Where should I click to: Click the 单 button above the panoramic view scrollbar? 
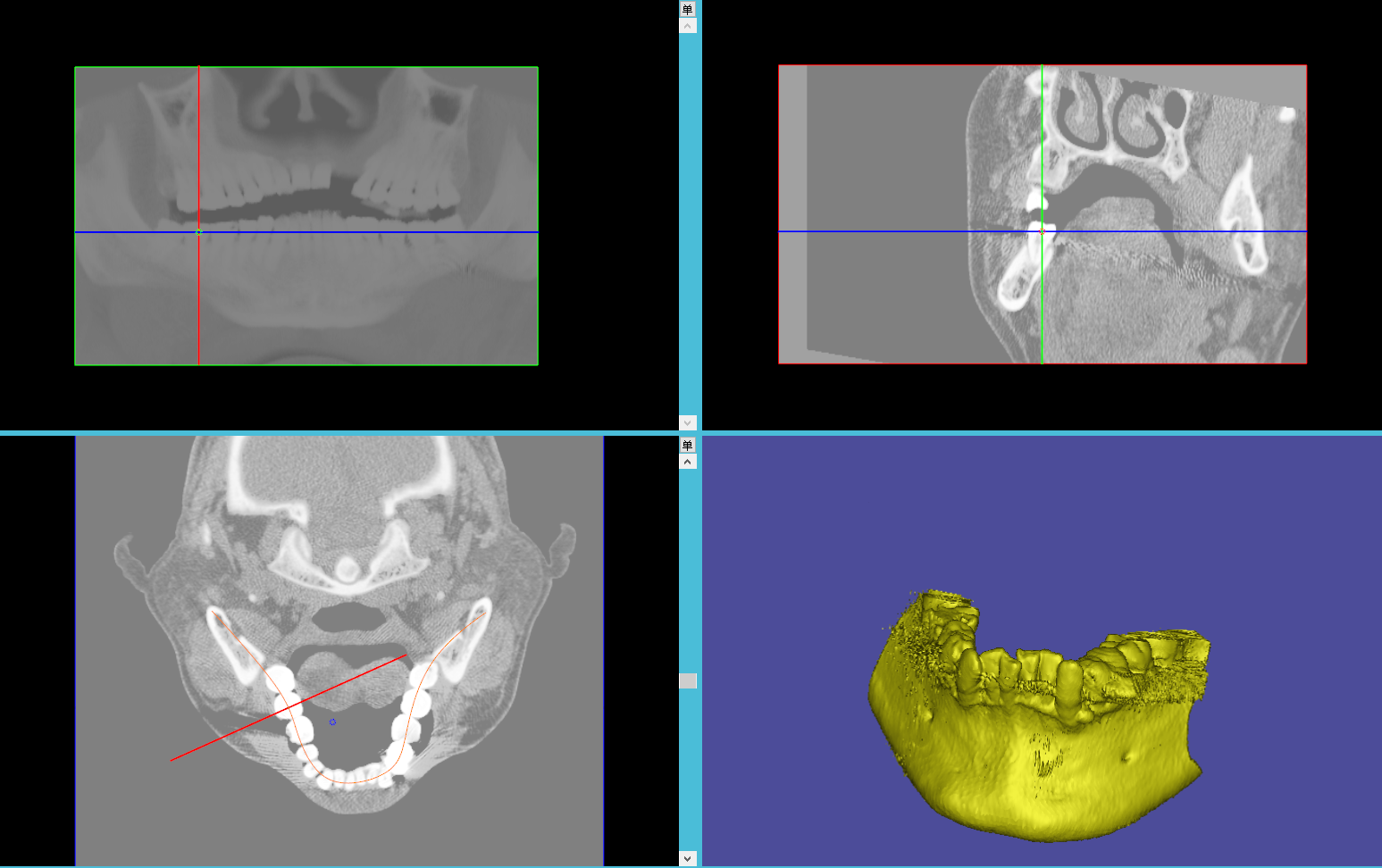tap(687, 9)
